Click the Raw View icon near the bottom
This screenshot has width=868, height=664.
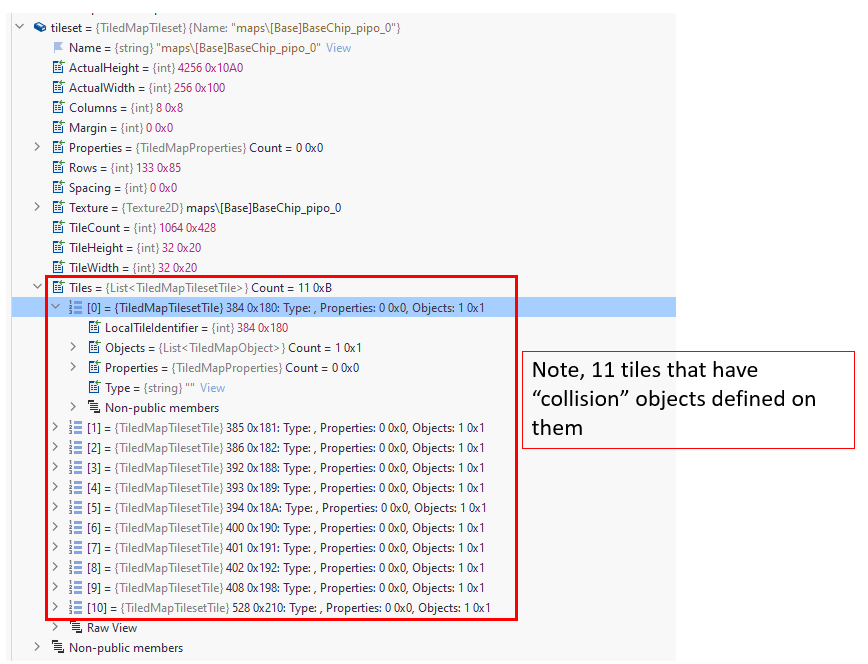74,627
